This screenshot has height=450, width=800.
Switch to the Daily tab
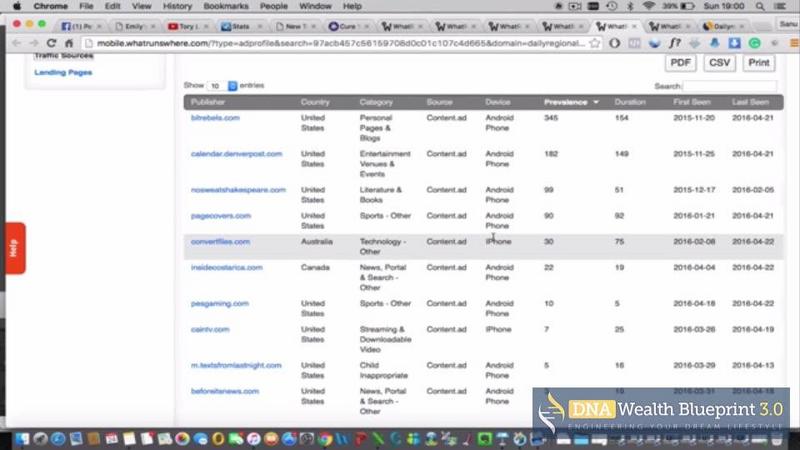(x=723, y=26)
